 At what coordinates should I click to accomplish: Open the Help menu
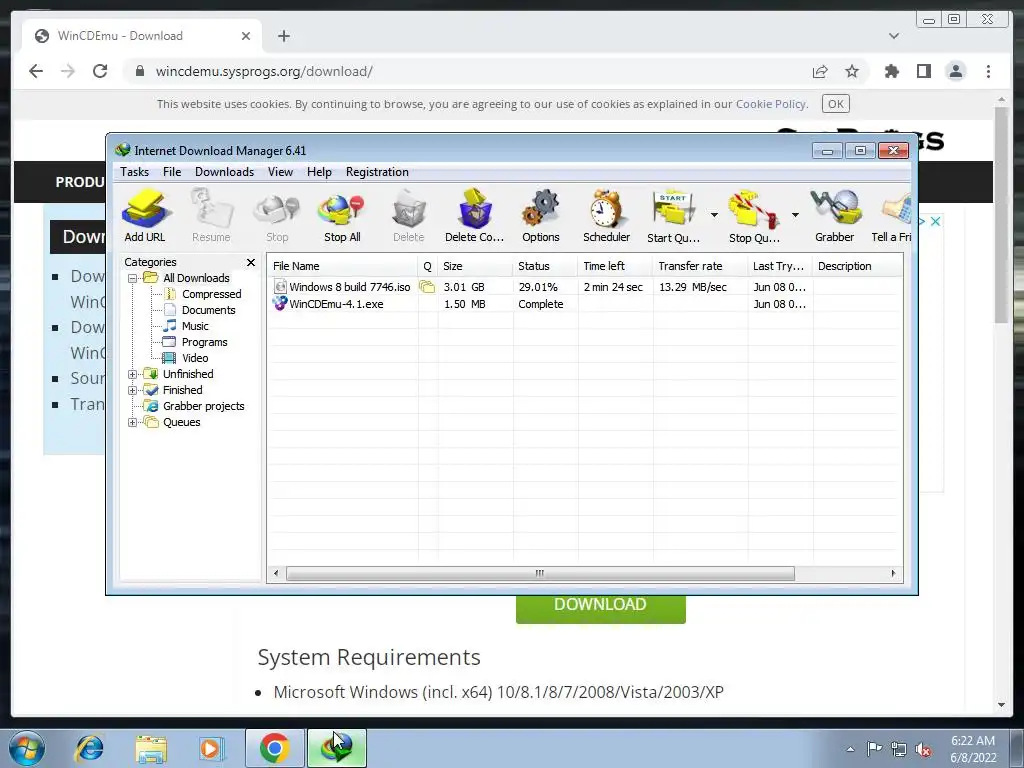[319, 172]
